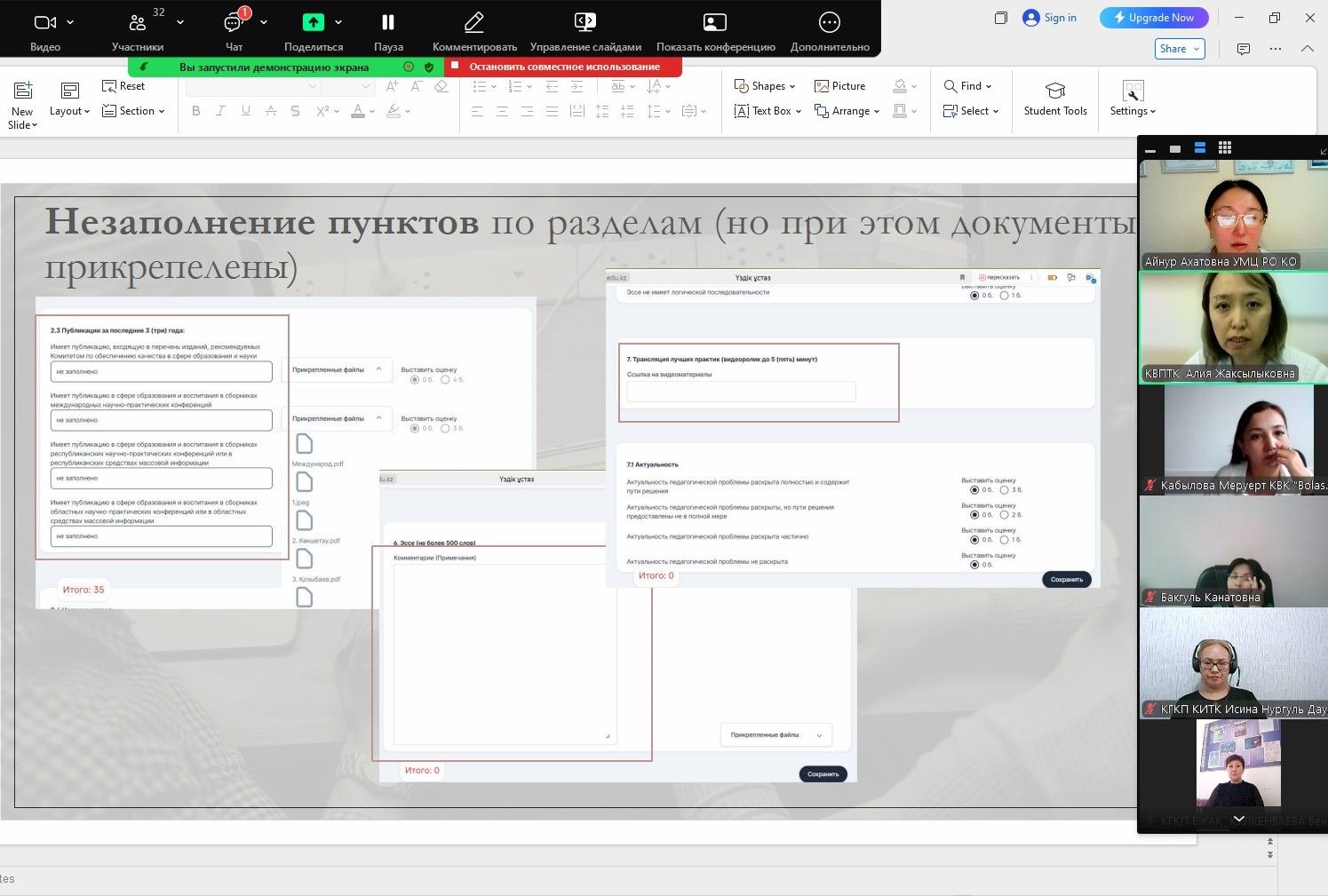Click the Upgrade Now button
The width and height of the screenshot is (1328, 896).
pyautogui.click(x=1153, y=18)
